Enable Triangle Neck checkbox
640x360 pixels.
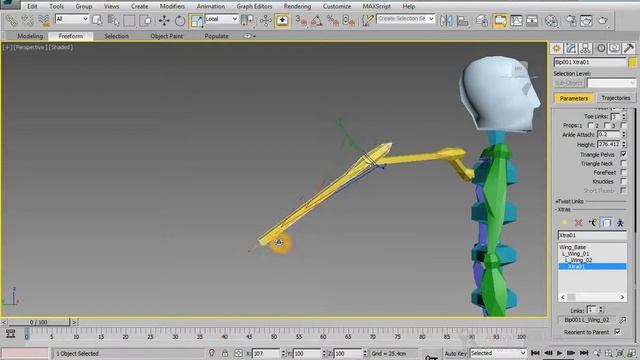tap(623, 163)
